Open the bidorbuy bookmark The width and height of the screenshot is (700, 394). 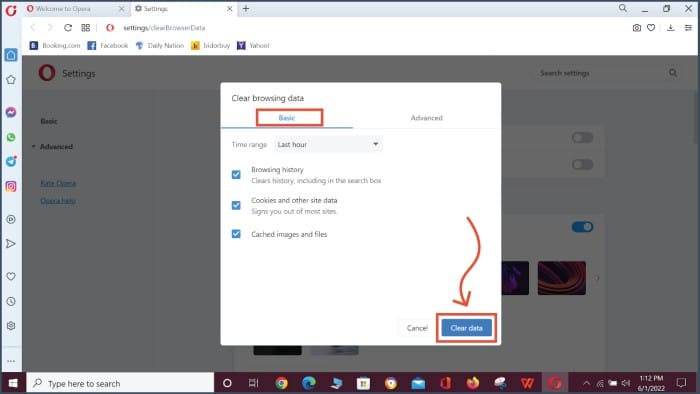(x=210, y=46)
